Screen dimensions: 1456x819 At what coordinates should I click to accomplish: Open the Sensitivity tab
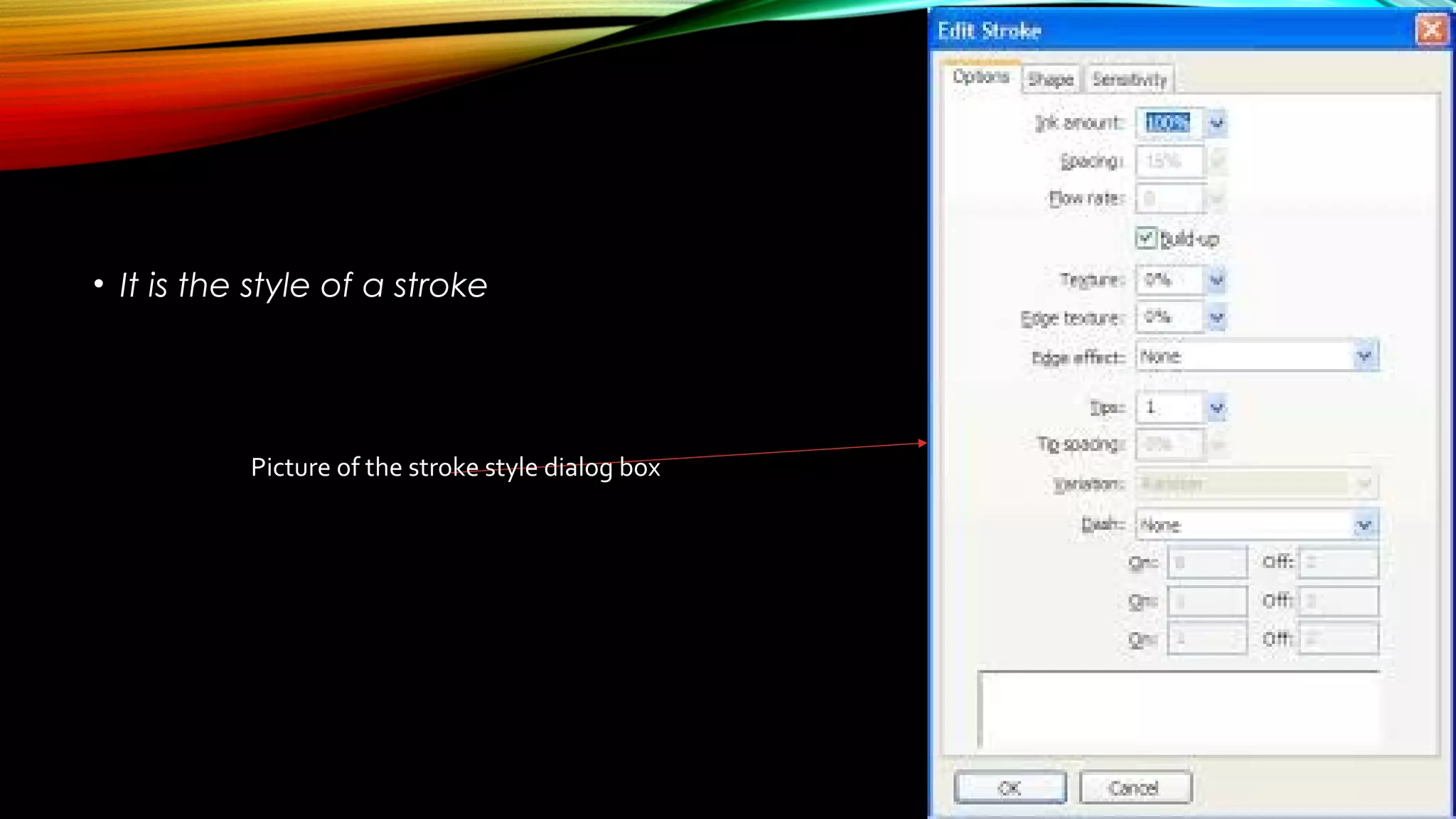click(x=1129, y=79)
